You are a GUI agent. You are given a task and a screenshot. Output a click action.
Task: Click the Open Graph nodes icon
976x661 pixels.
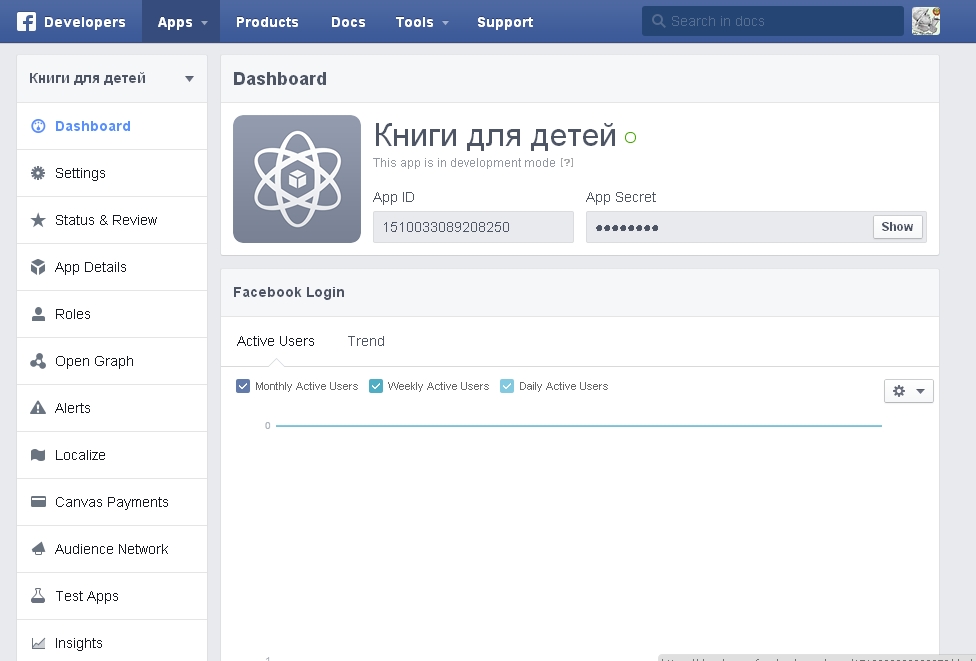[x=38, y=361]
